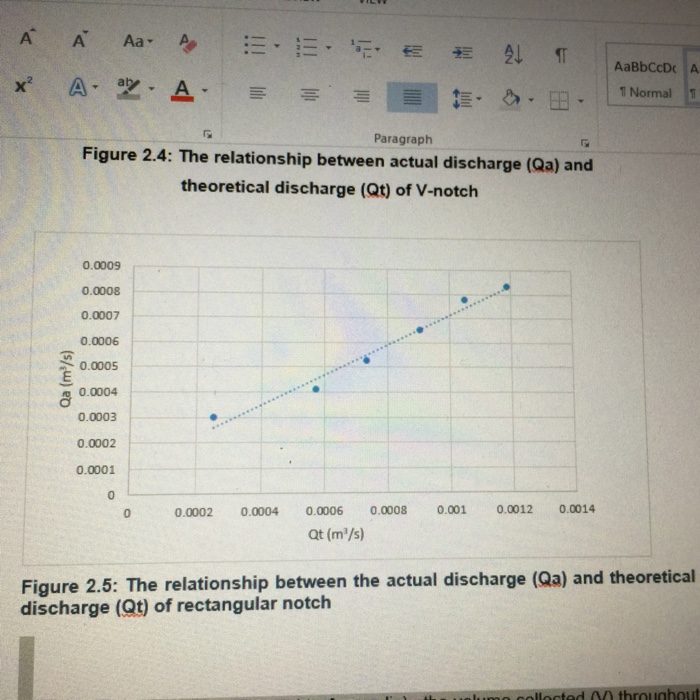This screenshot has height=700, width=700.
Task: Open Multilevel List dropdown arrow
Action: (377, 50)
